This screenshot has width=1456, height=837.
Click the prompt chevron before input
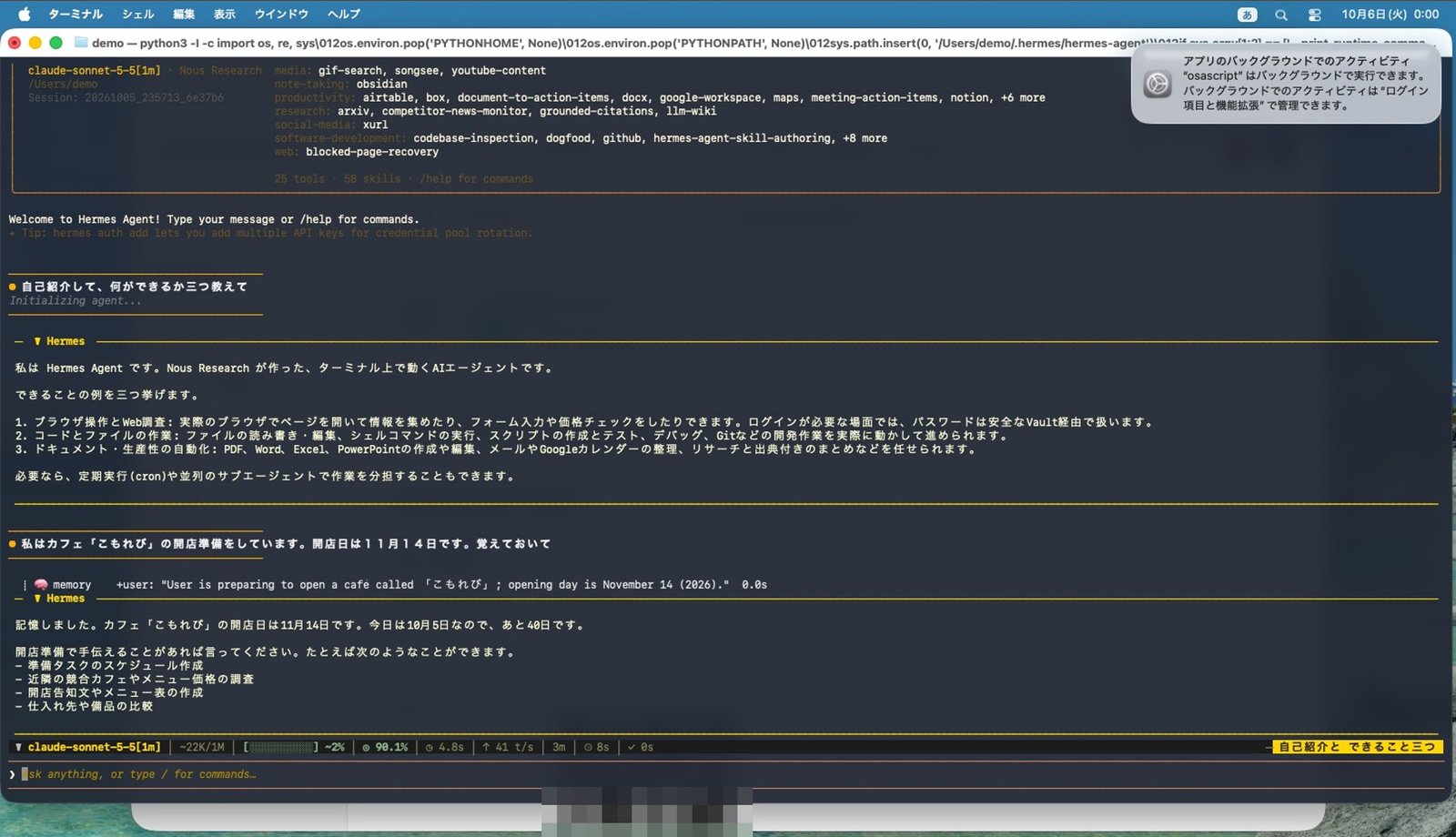(13, 774)
